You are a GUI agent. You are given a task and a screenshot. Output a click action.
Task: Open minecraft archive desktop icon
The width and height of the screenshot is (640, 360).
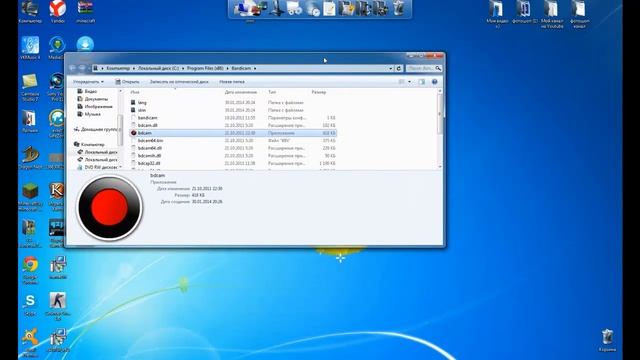pyautogui.click(x=85, y=12)
